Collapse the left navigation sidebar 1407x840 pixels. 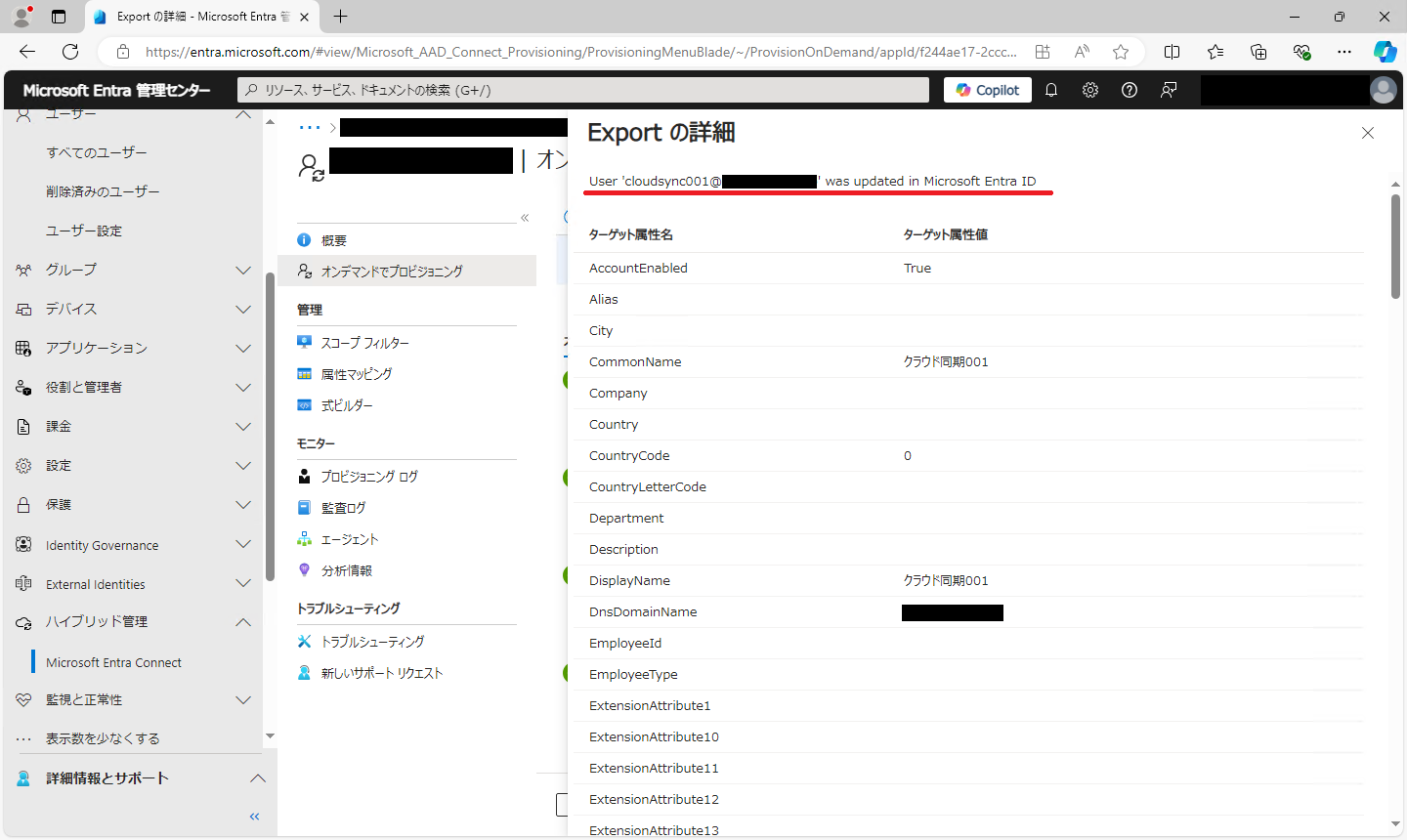(x=255, y=817)
